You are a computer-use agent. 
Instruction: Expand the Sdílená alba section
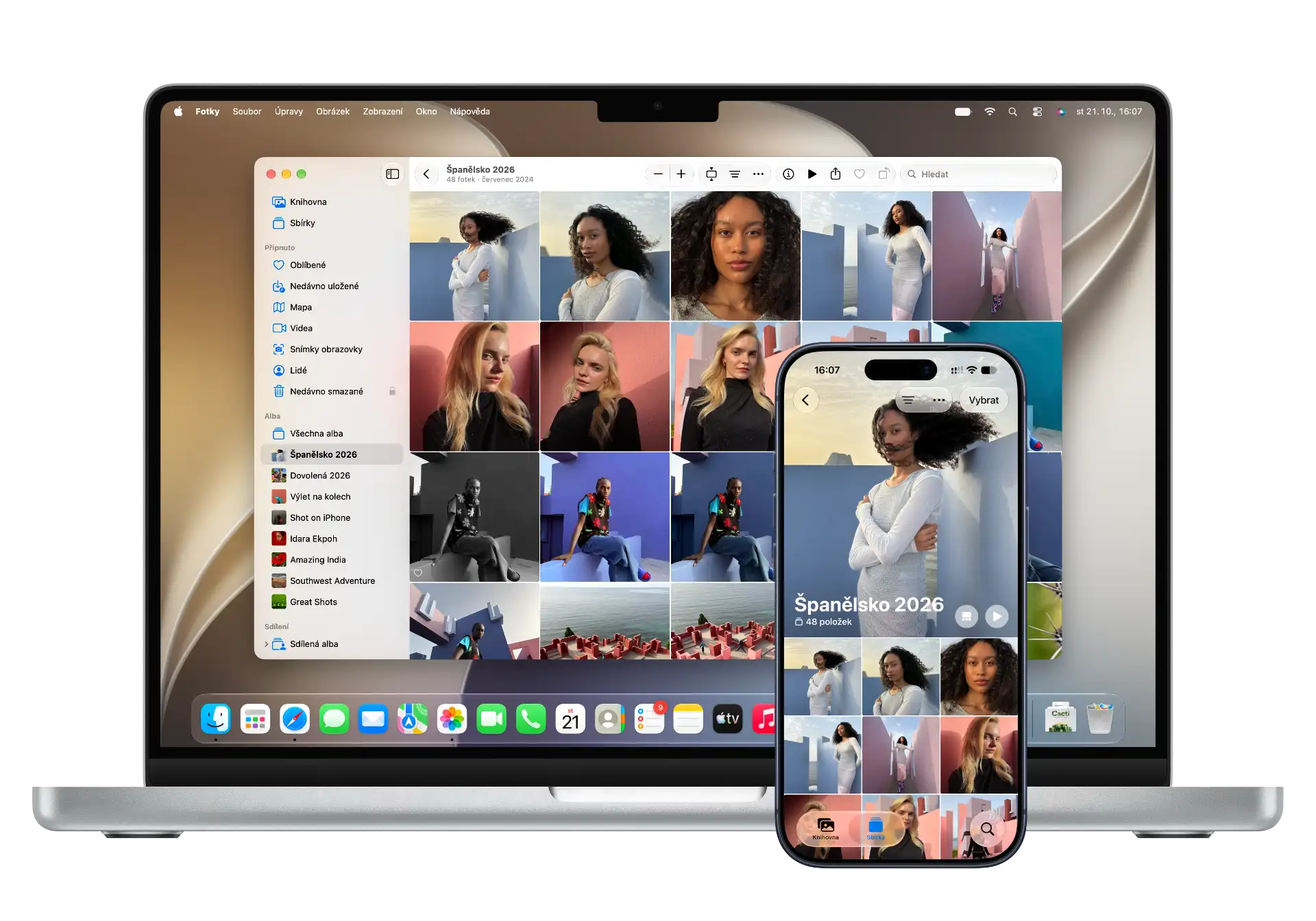click(267, 644)
